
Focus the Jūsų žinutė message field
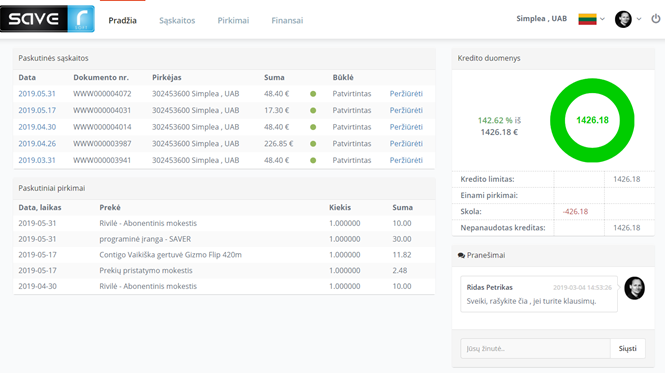click(x=535, y=348)
